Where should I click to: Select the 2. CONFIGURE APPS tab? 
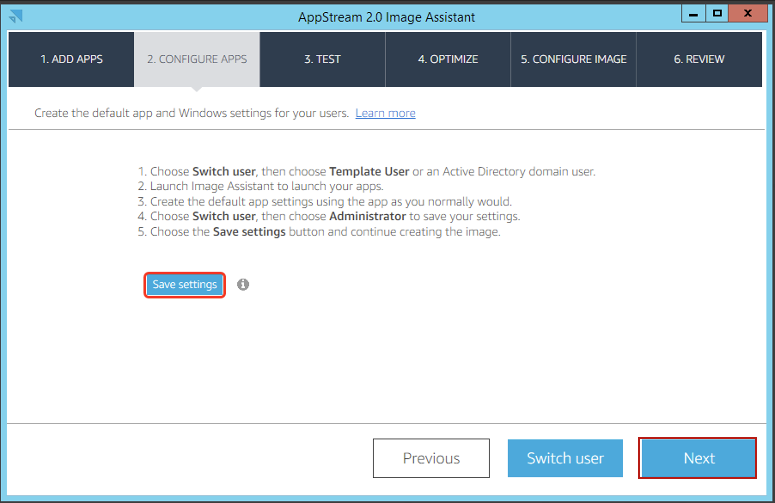[x=197, y=59]
